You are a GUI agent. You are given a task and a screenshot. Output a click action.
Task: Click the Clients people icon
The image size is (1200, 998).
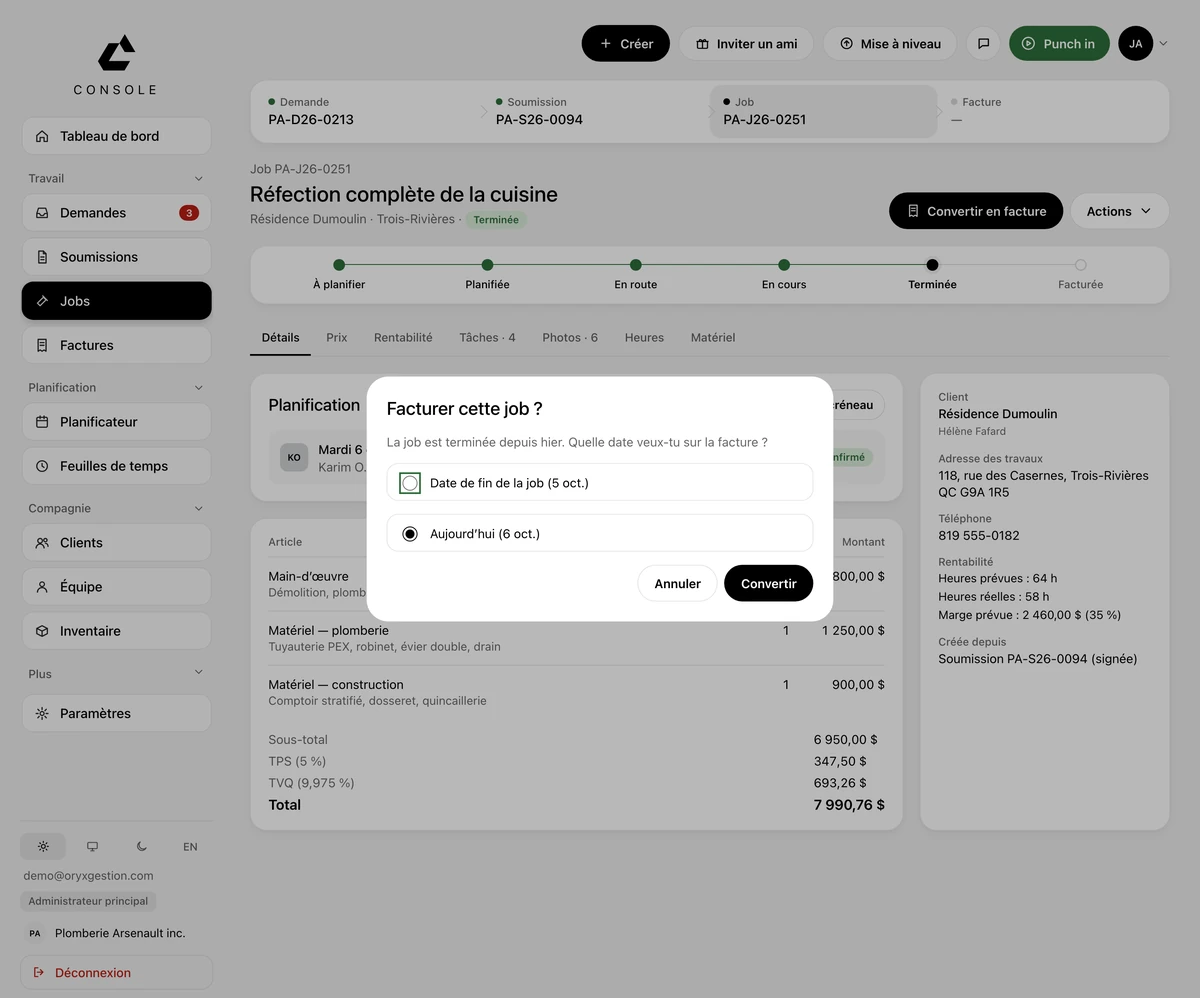click(x=42, y=543)
